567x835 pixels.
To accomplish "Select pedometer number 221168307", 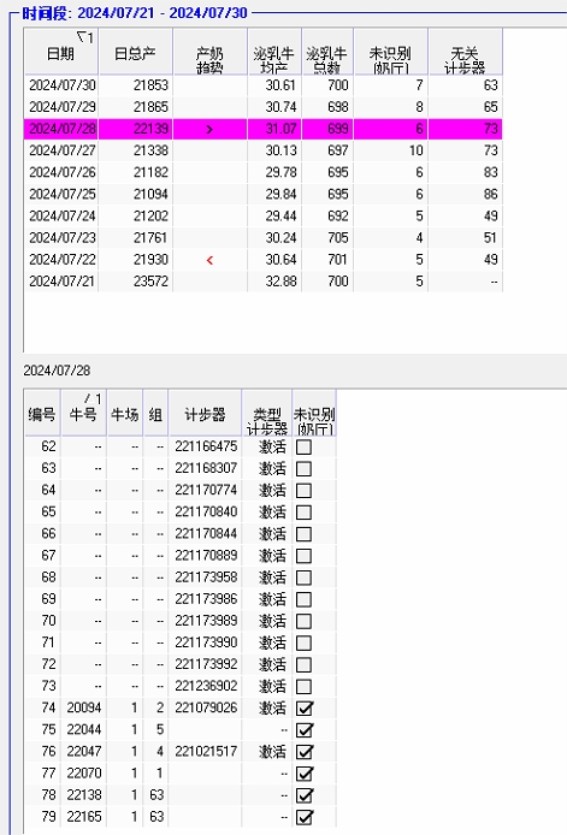I will pos(206,468).
